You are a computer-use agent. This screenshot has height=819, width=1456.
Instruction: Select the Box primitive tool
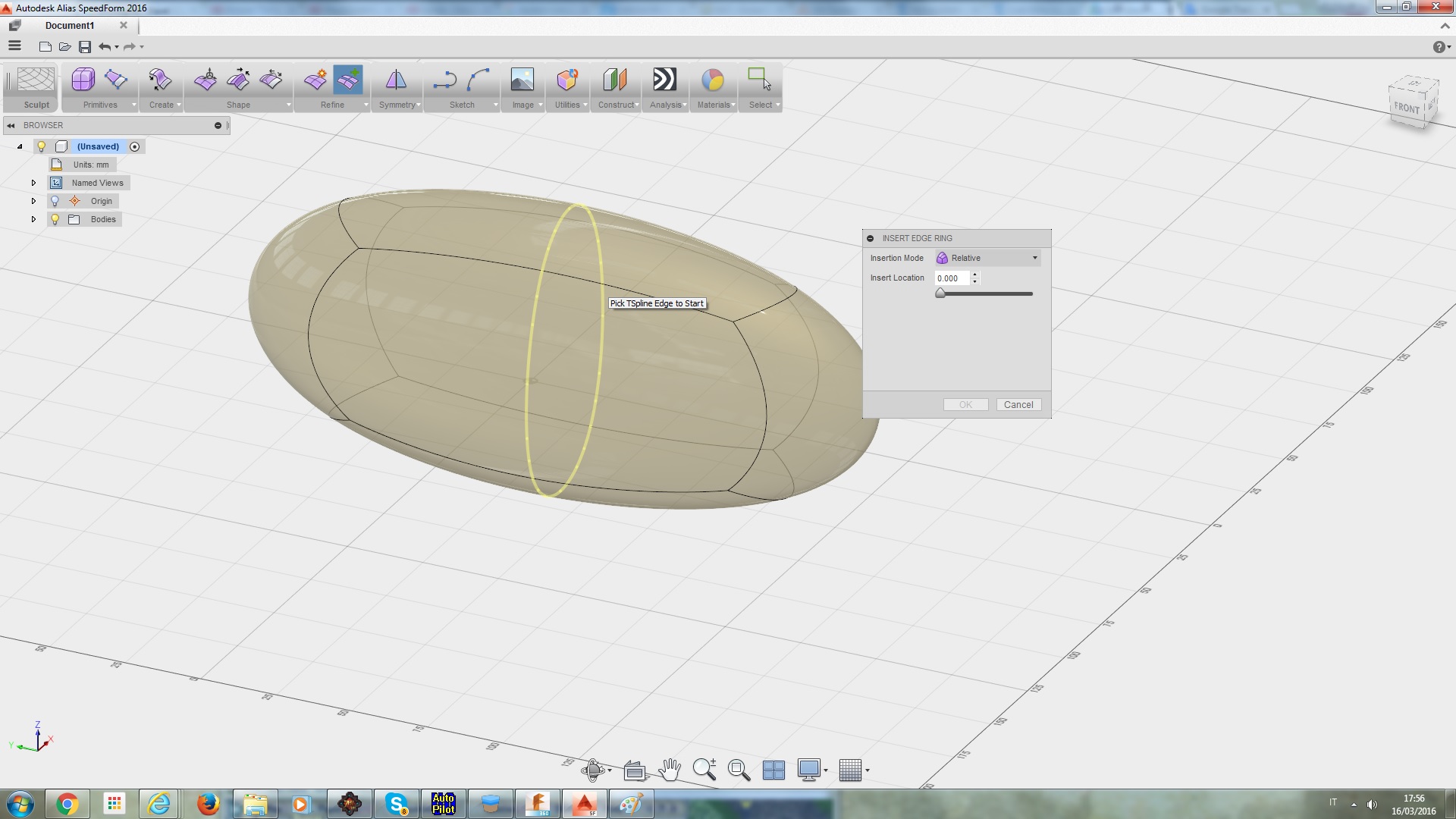pyautogui.click(x=83, y=80)
